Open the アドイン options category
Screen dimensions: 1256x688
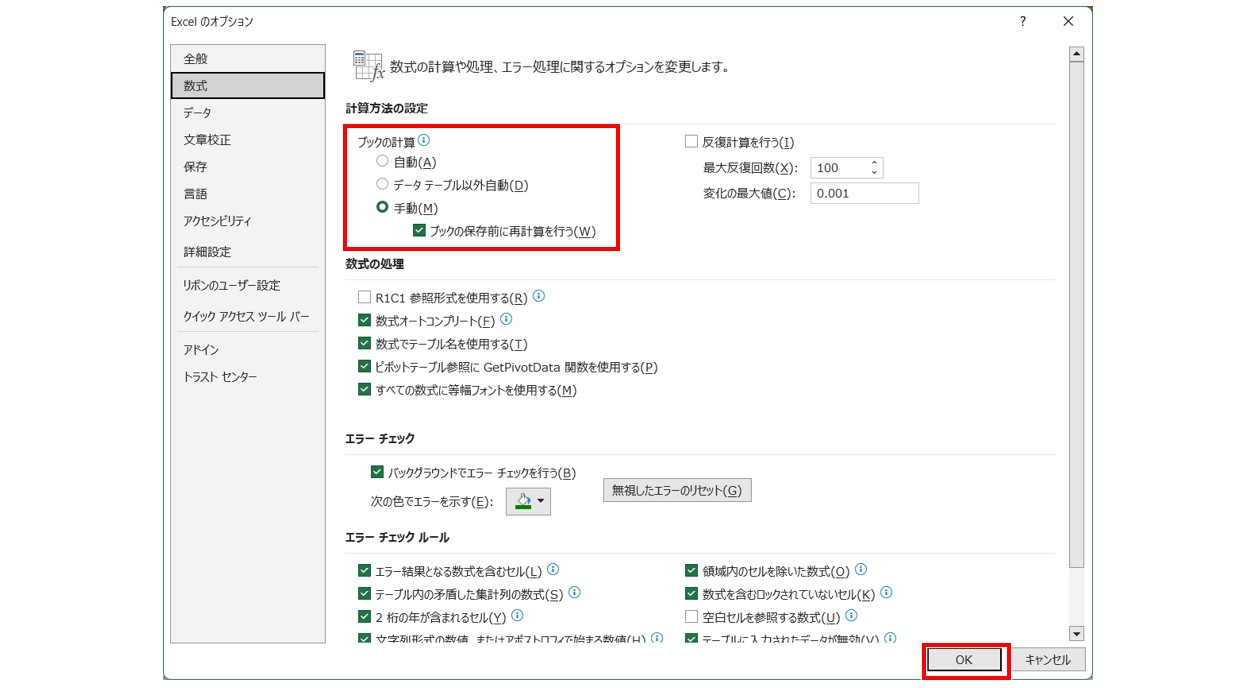tap(248, 350)
